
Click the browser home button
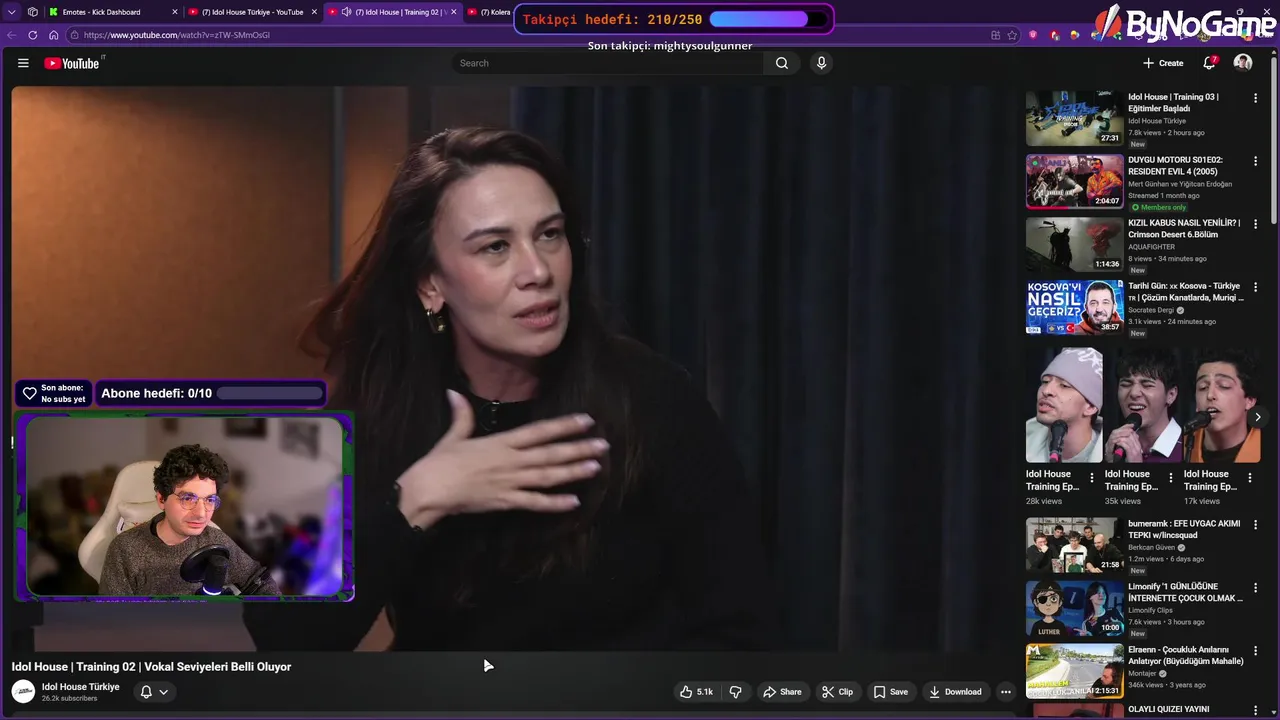(x=53, y=35)
